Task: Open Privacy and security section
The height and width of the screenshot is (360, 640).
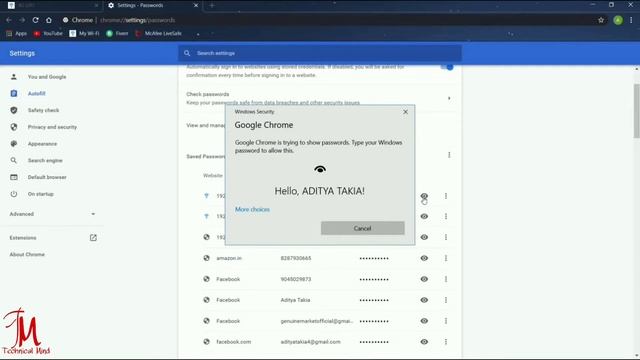Action: click(x=52, y=127)
